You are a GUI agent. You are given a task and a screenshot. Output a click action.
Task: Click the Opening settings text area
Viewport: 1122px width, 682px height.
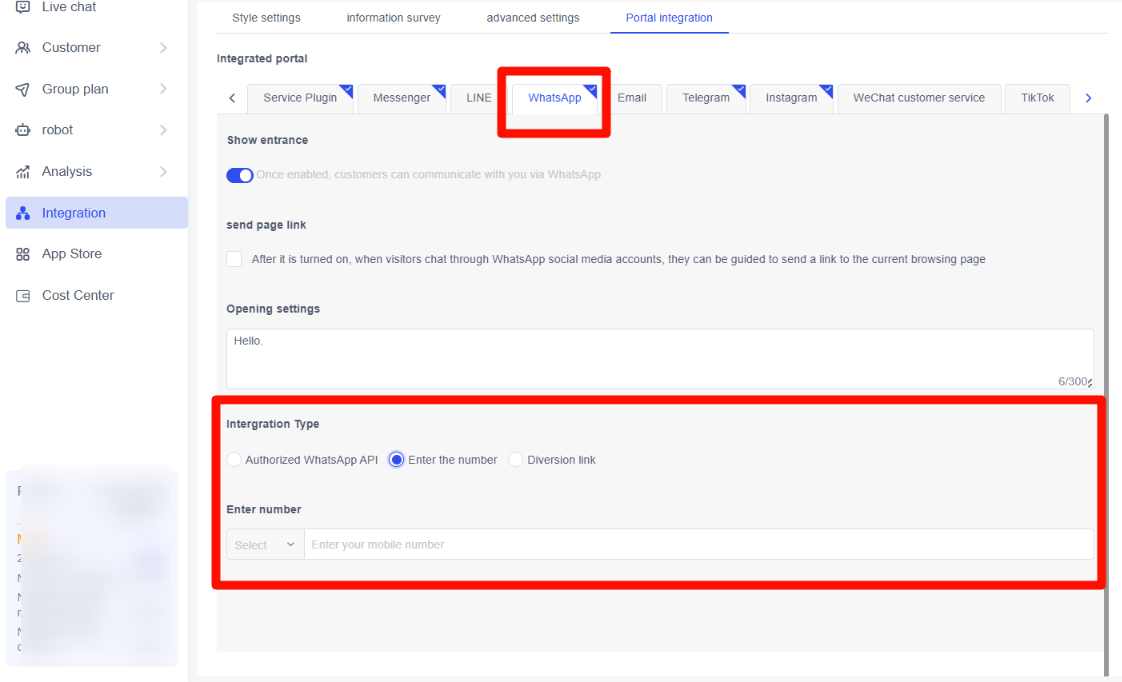[660, 359]
